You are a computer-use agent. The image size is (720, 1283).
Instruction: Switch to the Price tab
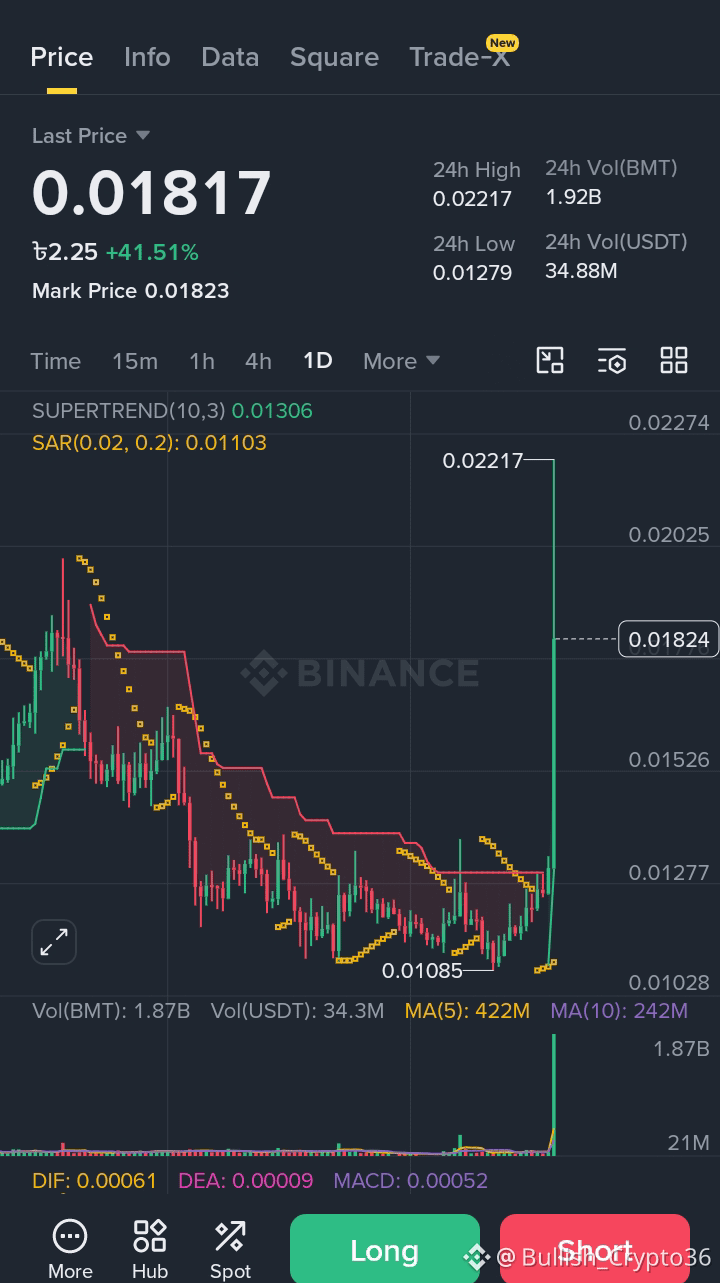[62, 57]
